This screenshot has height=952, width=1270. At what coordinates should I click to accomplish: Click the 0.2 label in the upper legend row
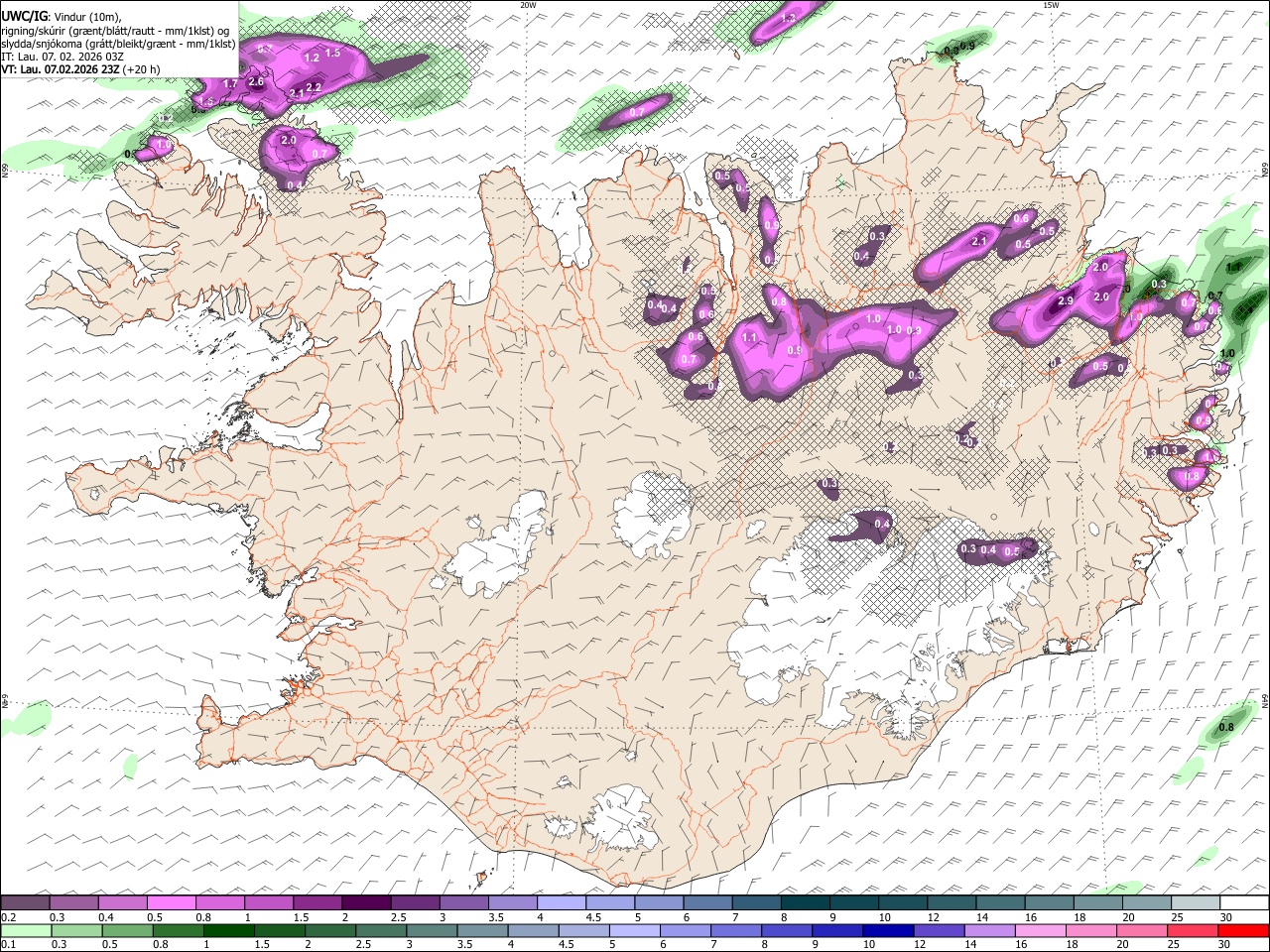point(8,917)
